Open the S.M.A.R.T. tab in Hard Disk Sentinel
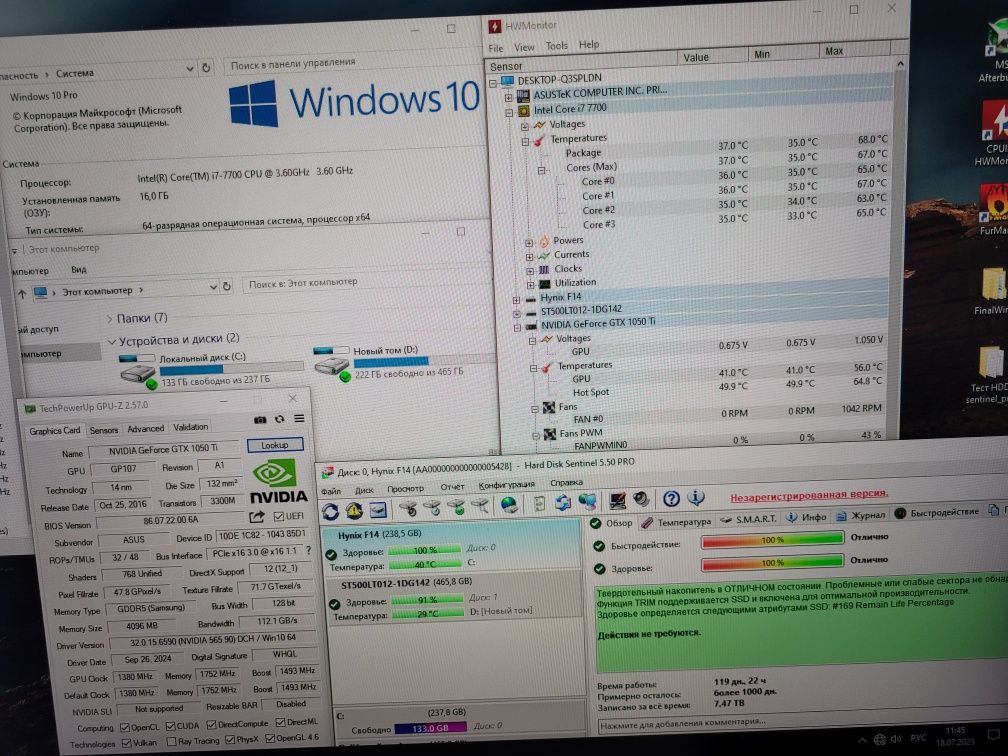This screenshot has height=756, width=1008. point(749,518)
